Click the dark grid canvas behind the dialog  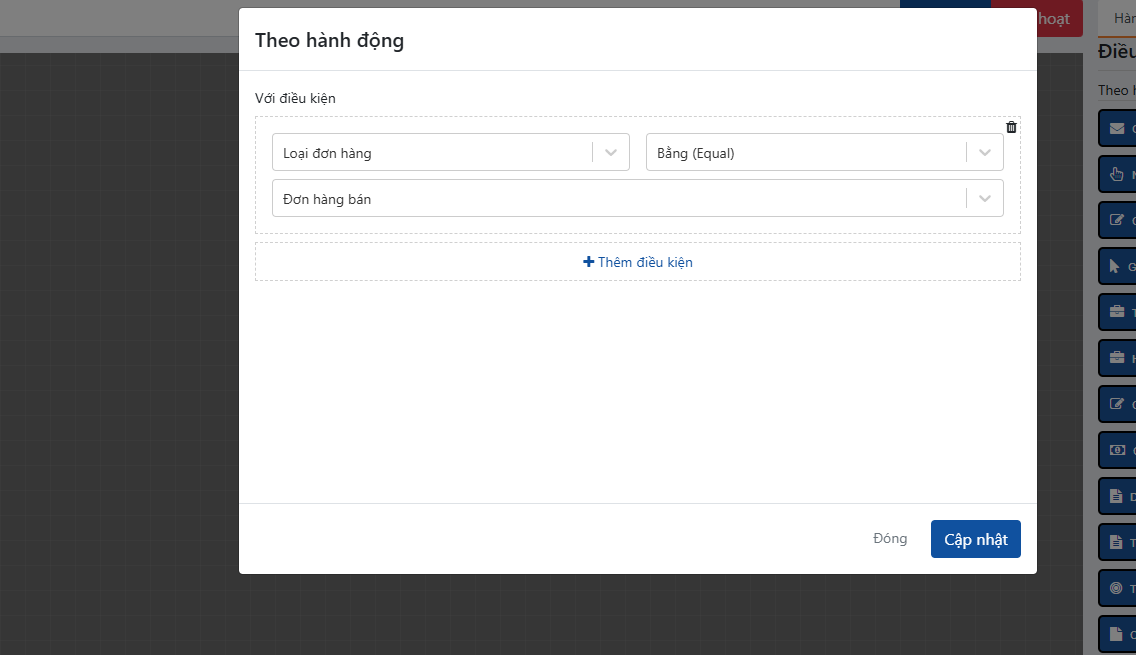tap(120, 350)
